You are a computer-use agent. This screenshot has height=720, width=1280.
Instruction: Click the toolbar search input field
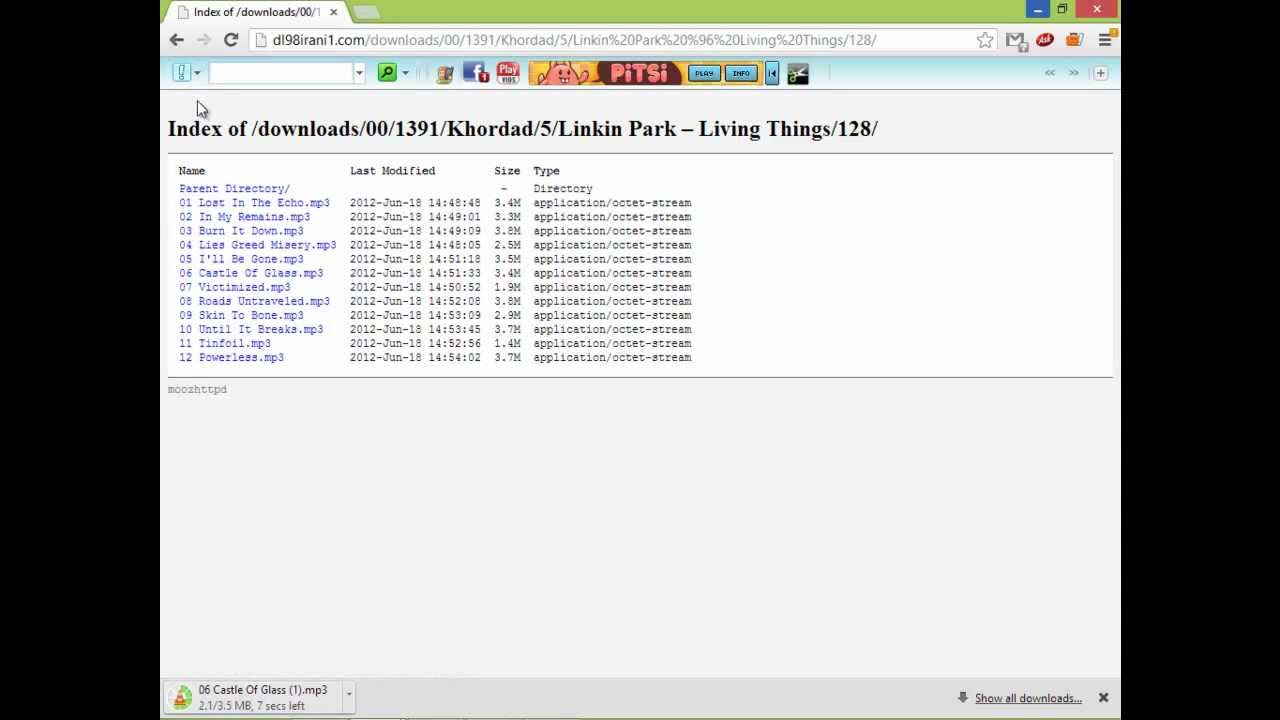click(281, 73)
